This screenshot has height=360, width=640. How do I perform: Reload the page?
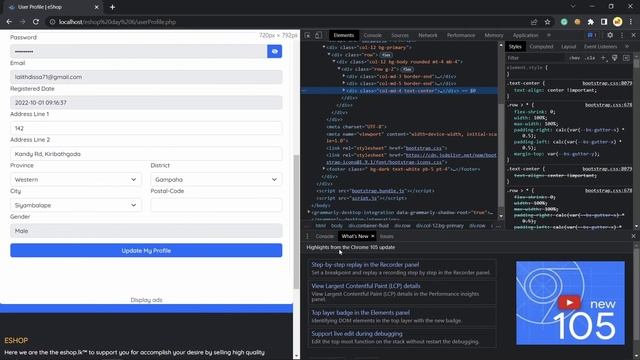36,22
